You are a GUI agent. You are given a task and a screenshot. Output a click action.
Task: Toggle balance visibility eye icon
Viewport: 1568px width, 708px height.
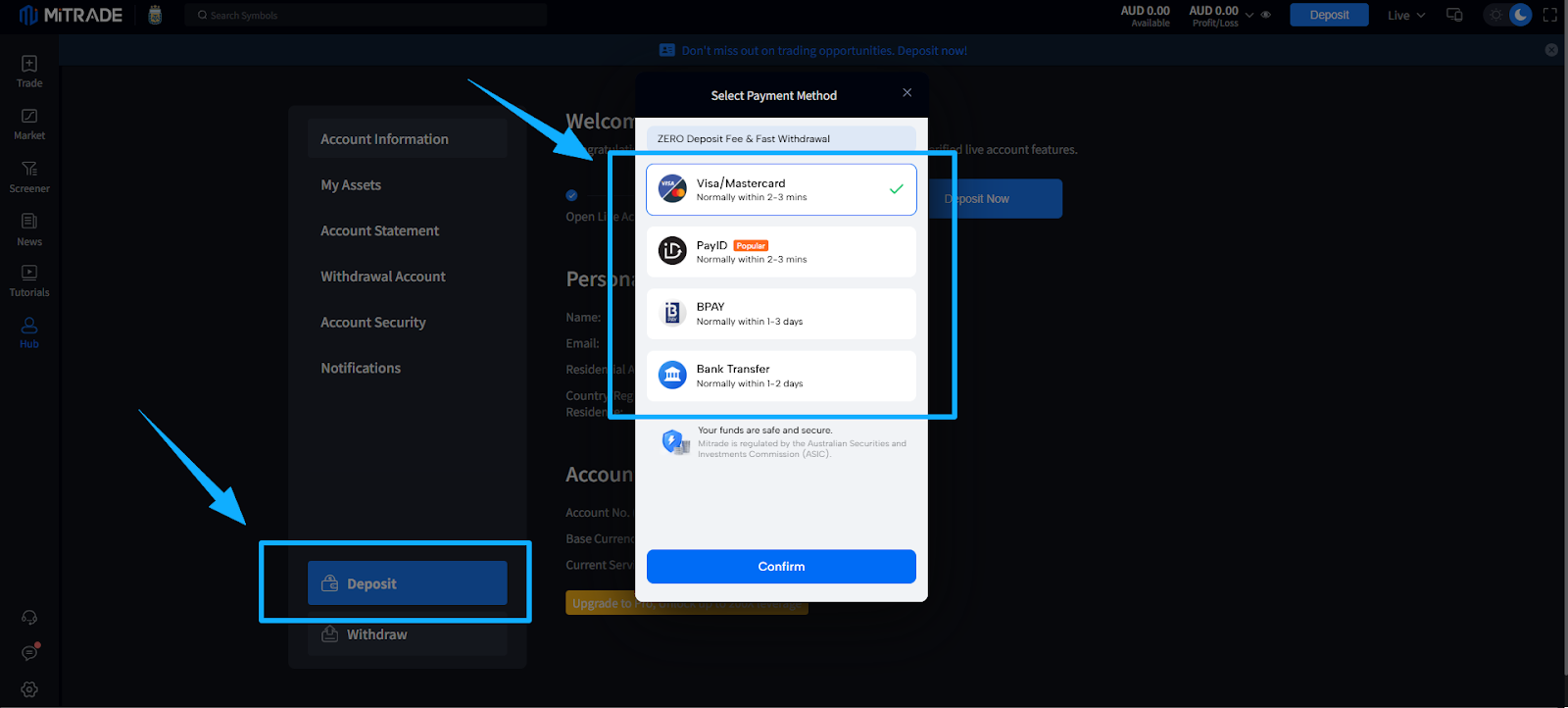[1266, 15]
